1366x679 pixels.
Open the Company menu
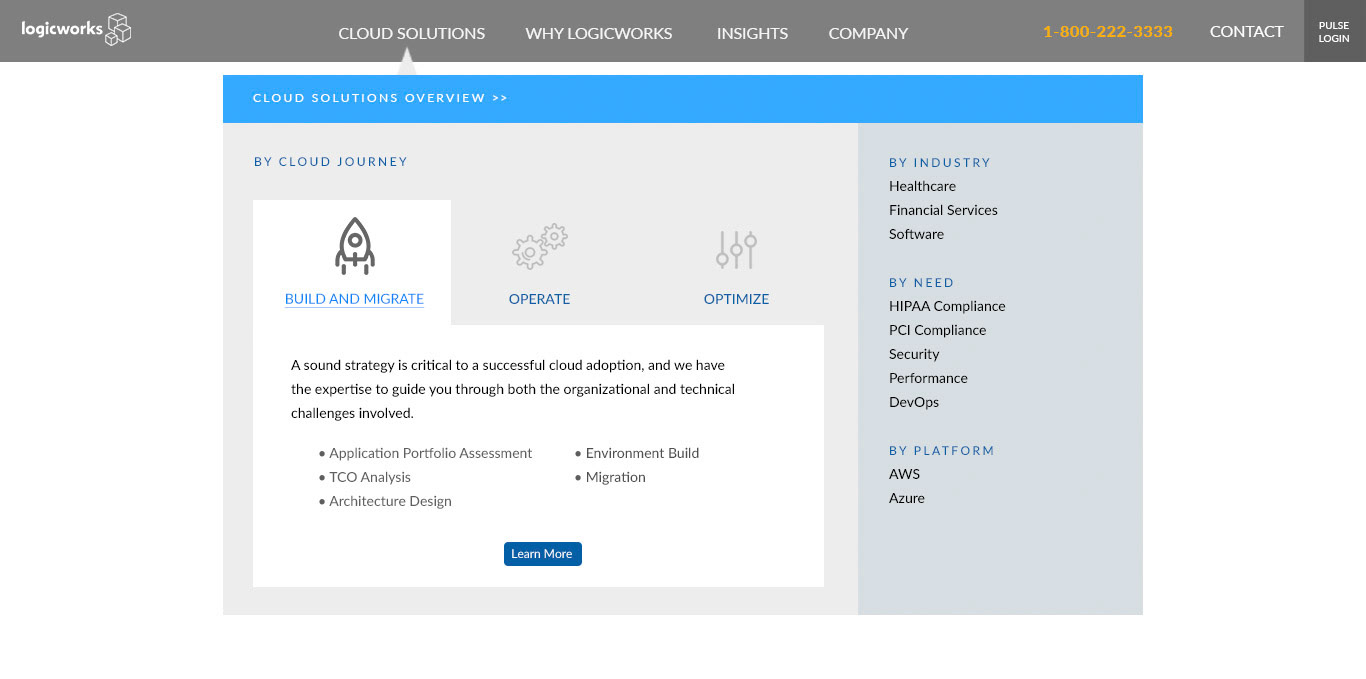point(868,33)
